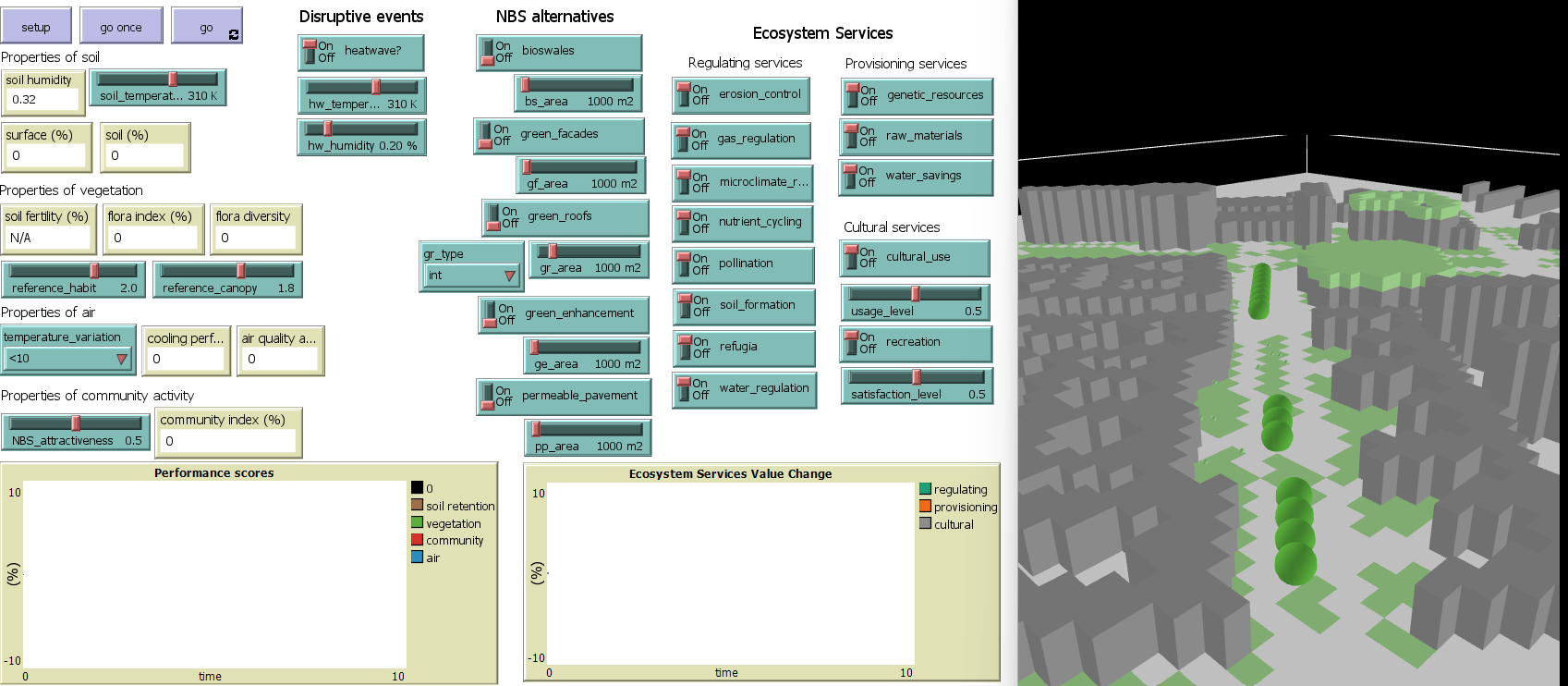Click the air legend swatch
The image size is (1568, 686).
click(418, 557)
